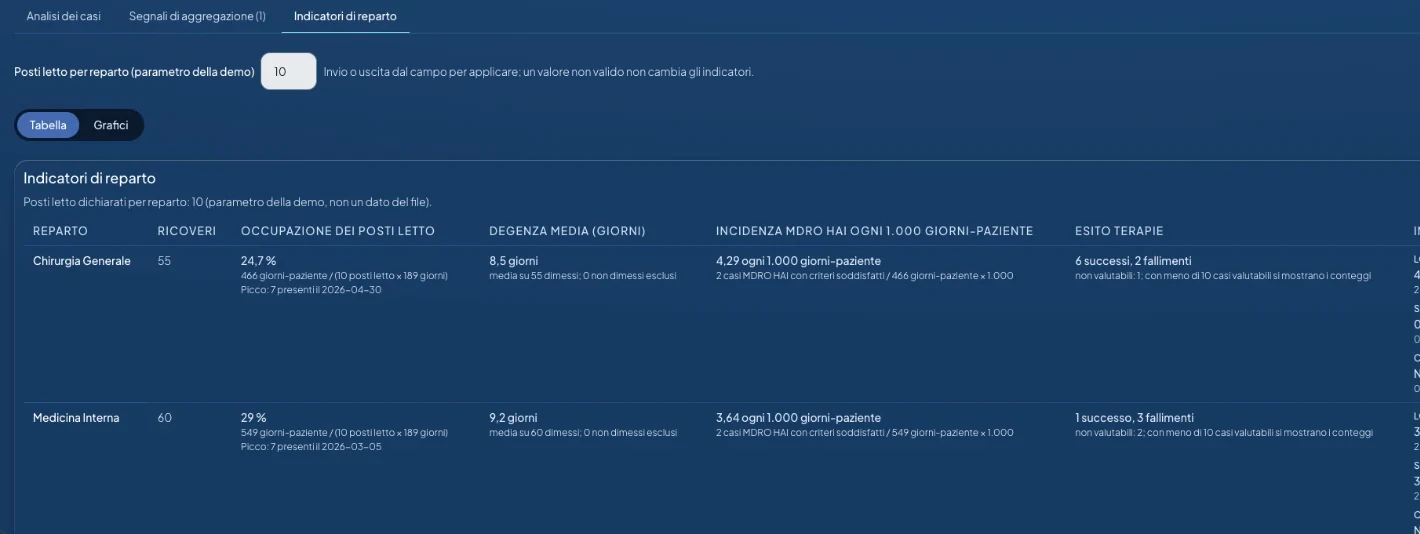Click the 29 % occupancy value

coord(254,418)
